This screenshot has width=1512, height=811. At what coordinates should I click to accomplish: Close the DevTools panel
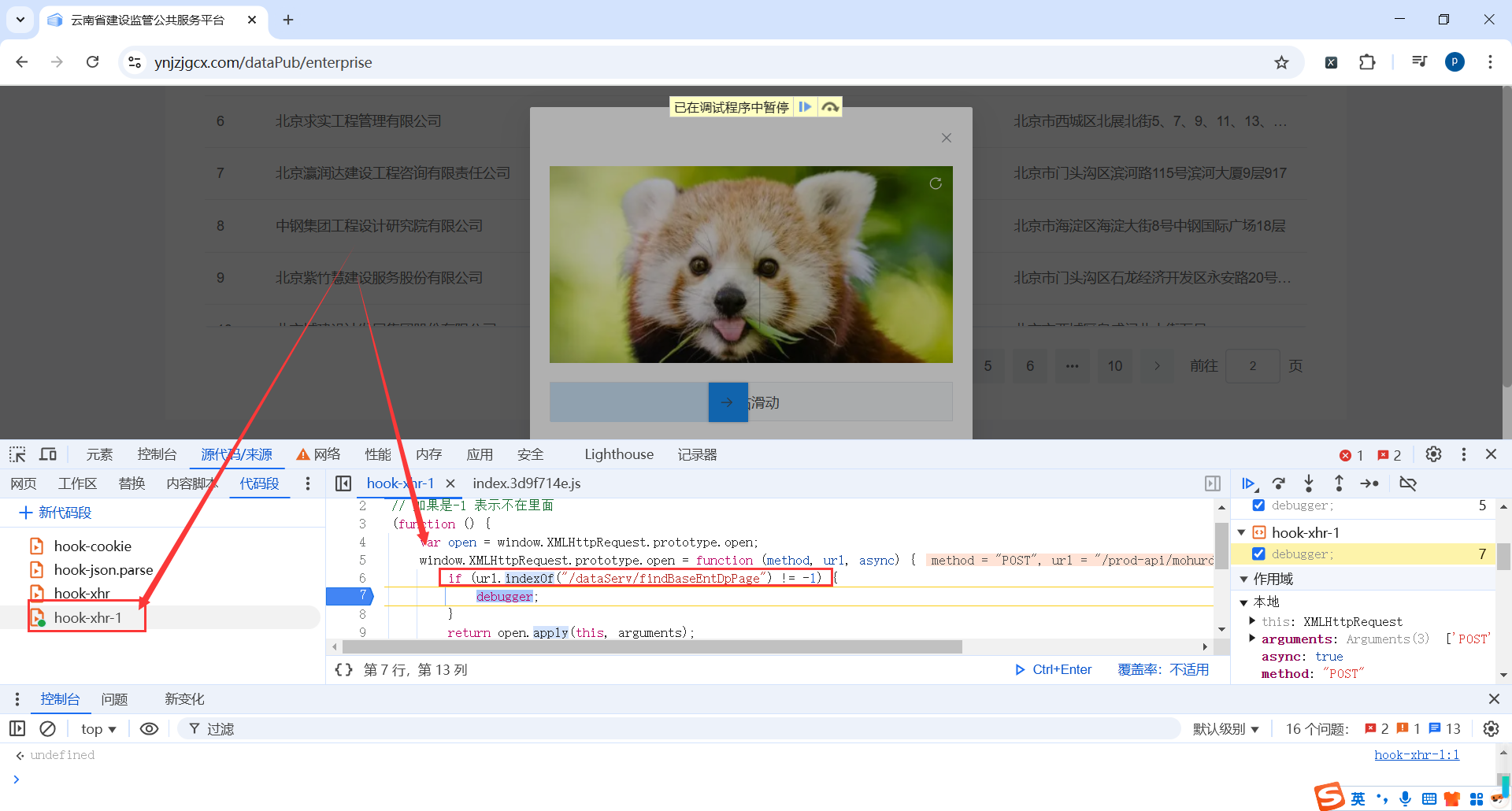point(1491,454)
